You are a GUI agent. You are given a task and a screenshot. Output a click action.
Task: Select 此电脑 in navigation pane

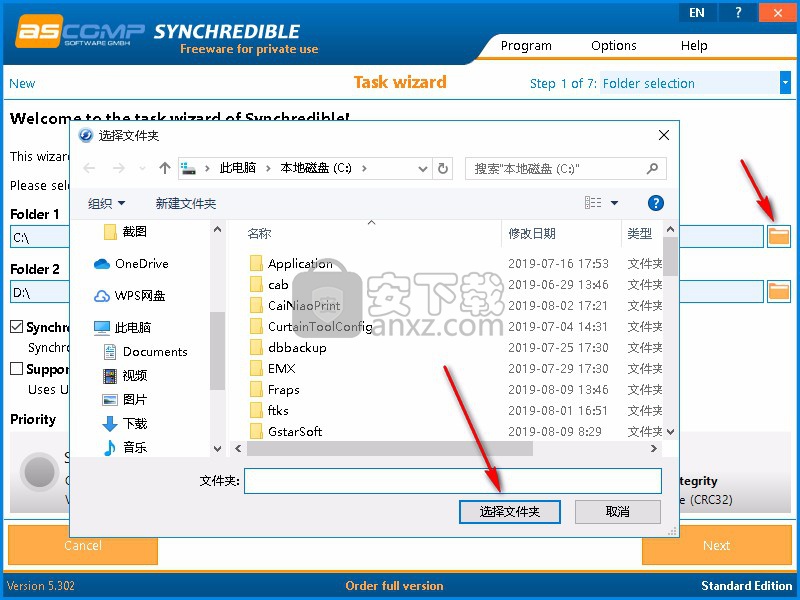point(122,328)
